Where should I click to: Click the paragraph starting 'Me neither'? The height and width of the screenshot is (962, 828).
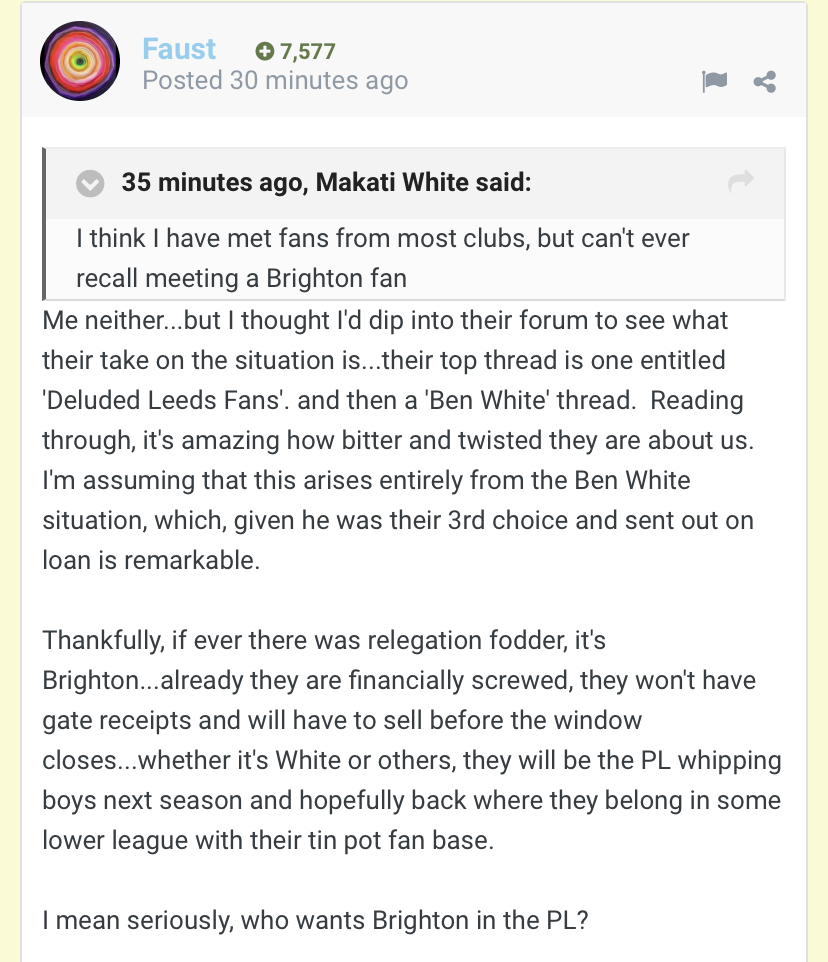point(399,440)
